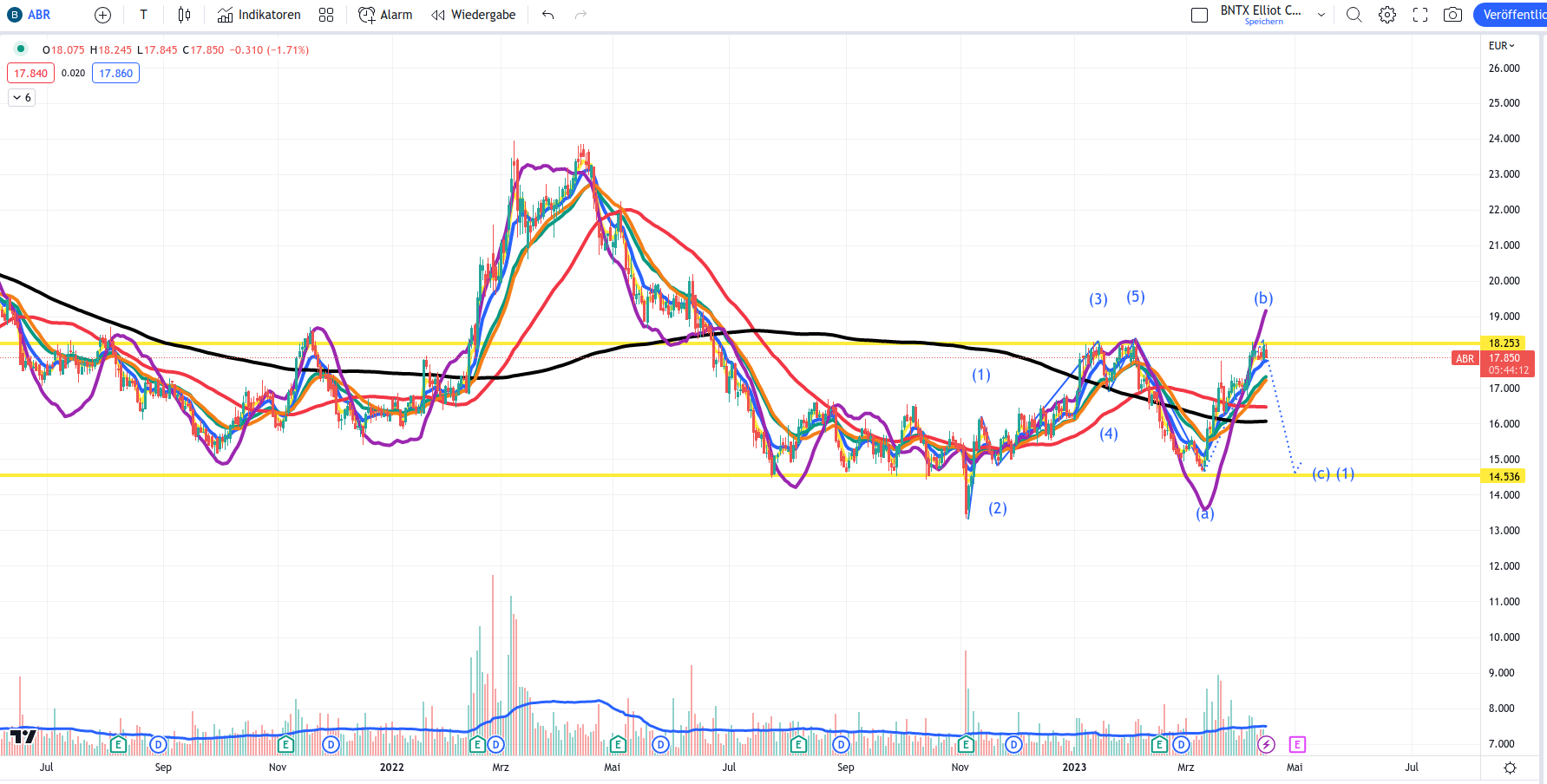Open the EUR currency dropdown on price axis

[x=1500, y=45]
